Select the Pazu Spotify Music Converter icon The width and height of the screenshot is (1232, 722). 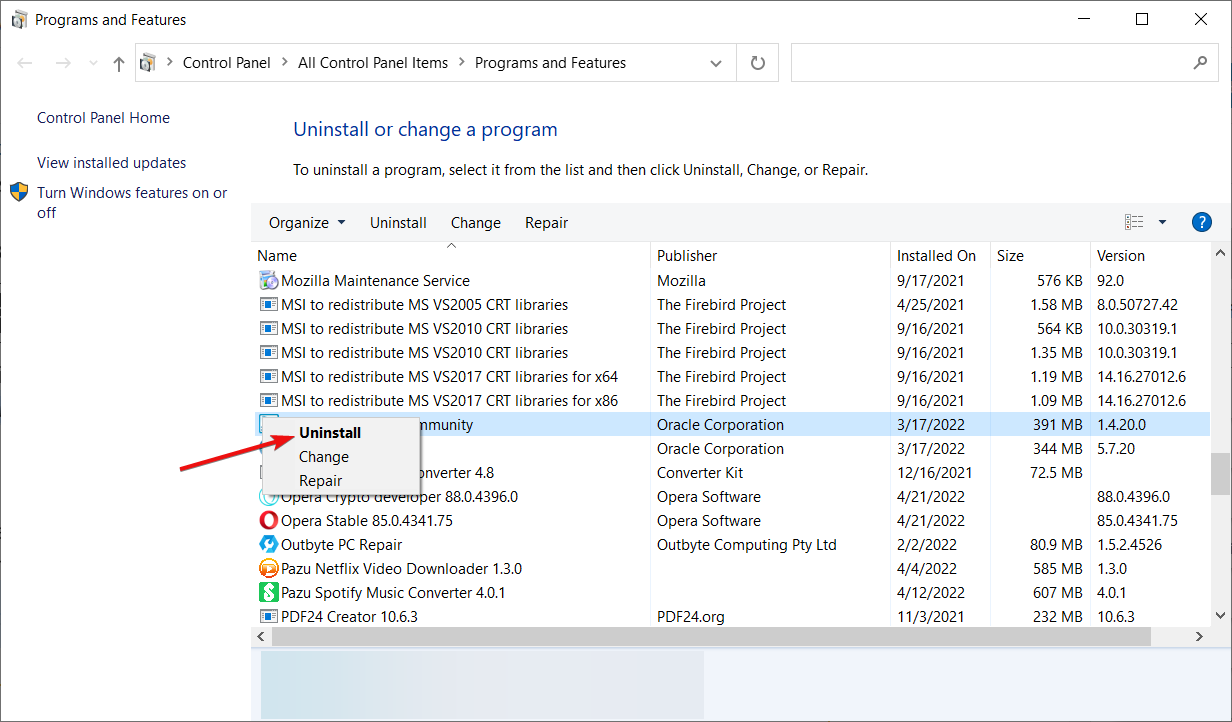pyautogui.click(x=268, y=593)
